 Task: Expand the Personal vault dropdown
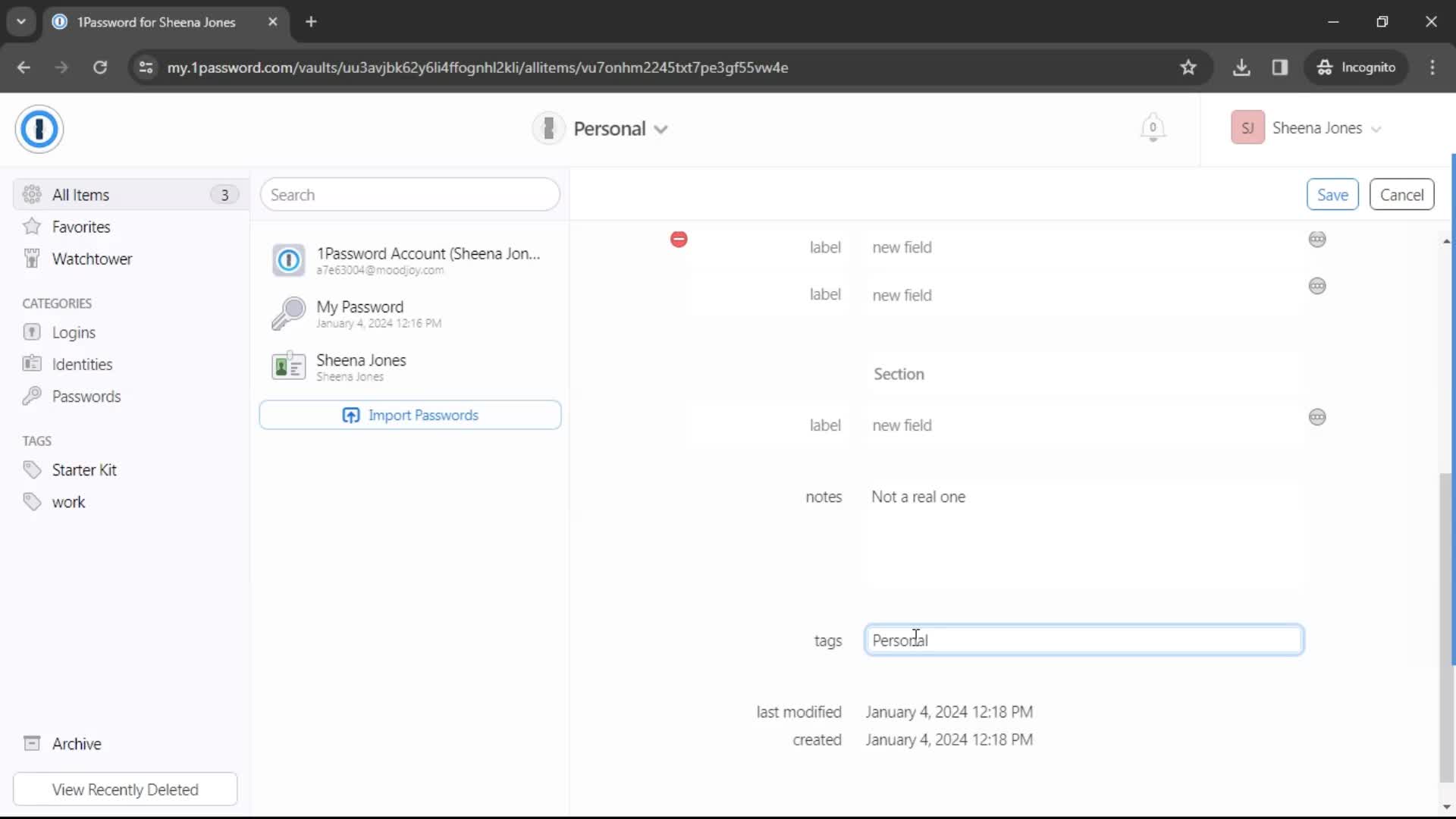tap(662, 128)
